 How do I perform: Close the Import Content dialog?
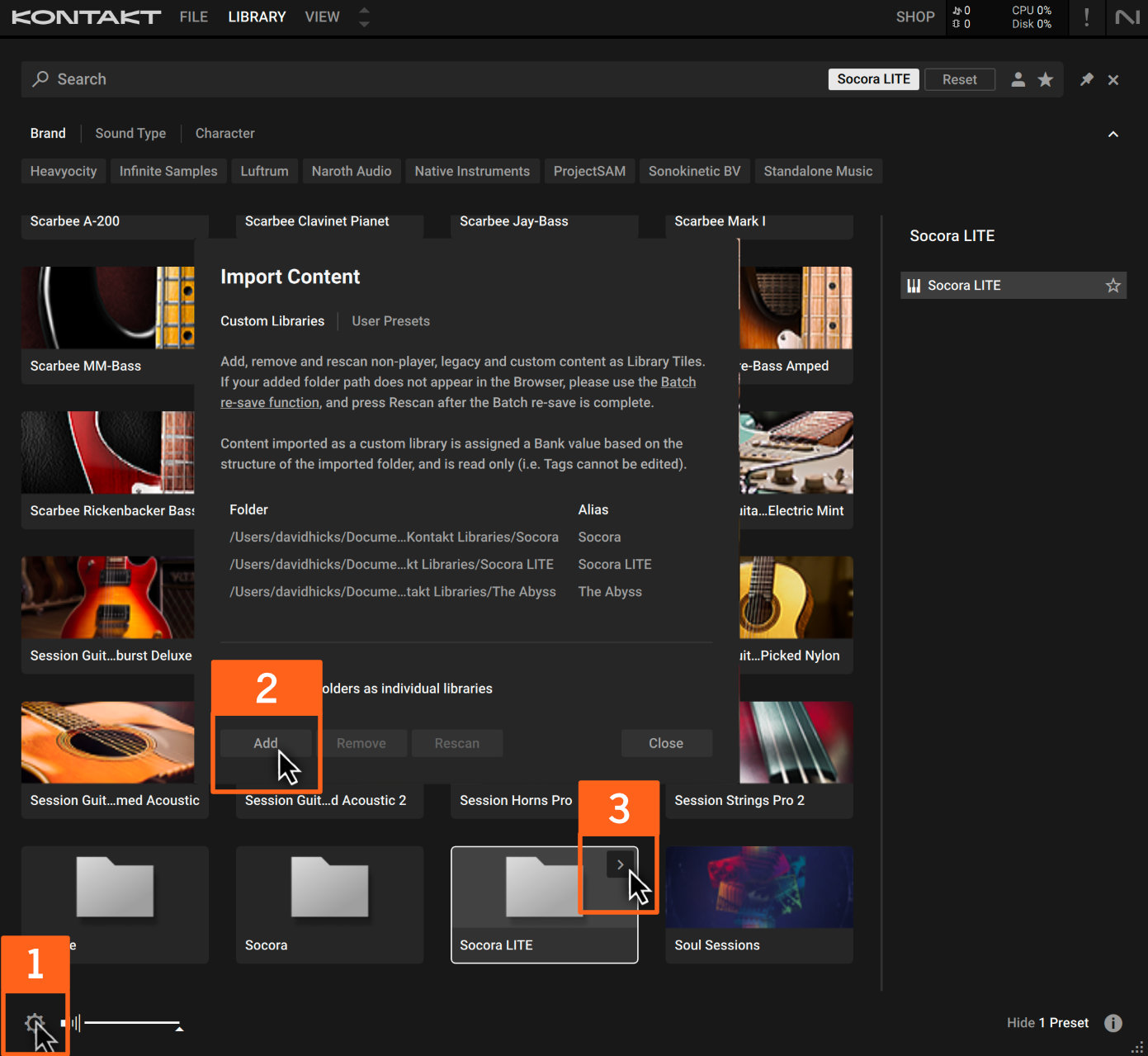(666, 743)
